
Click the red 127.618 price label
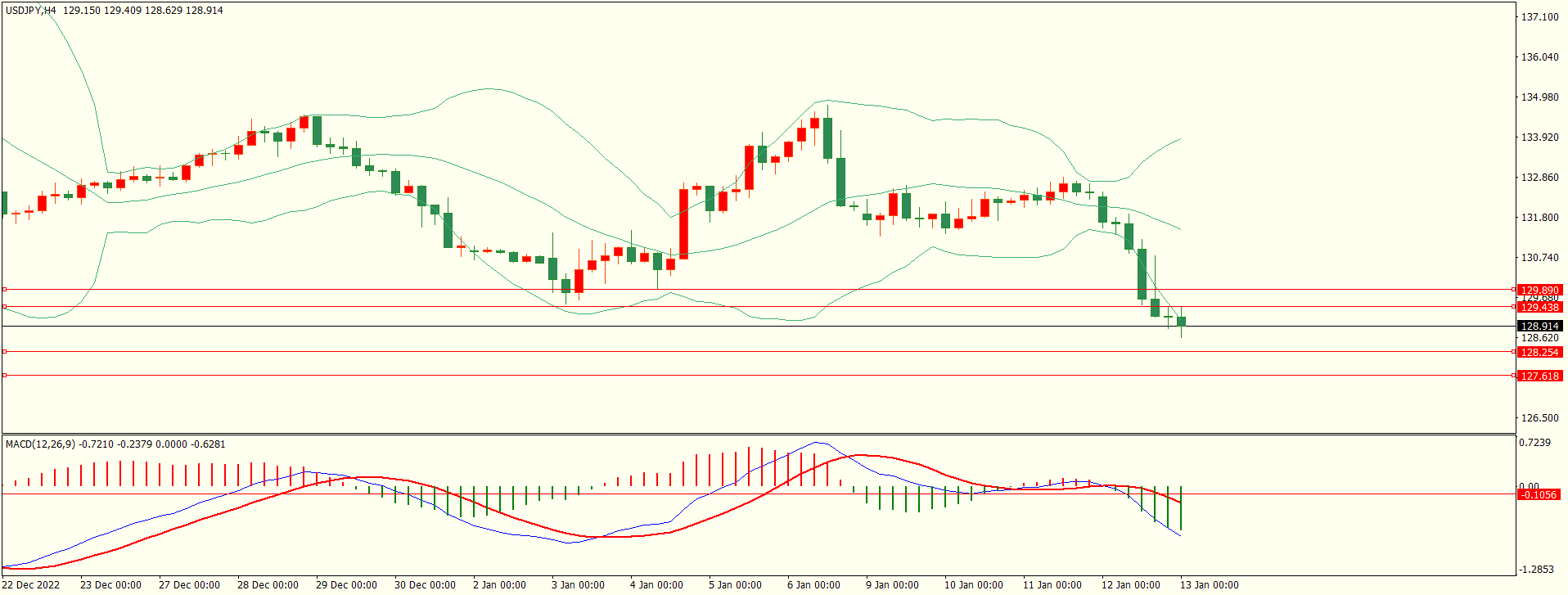(1539, 376)
